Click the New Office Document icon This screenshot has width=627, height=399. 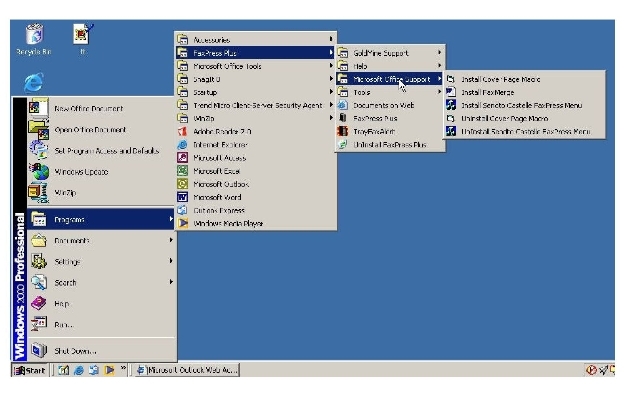(38, 108)
